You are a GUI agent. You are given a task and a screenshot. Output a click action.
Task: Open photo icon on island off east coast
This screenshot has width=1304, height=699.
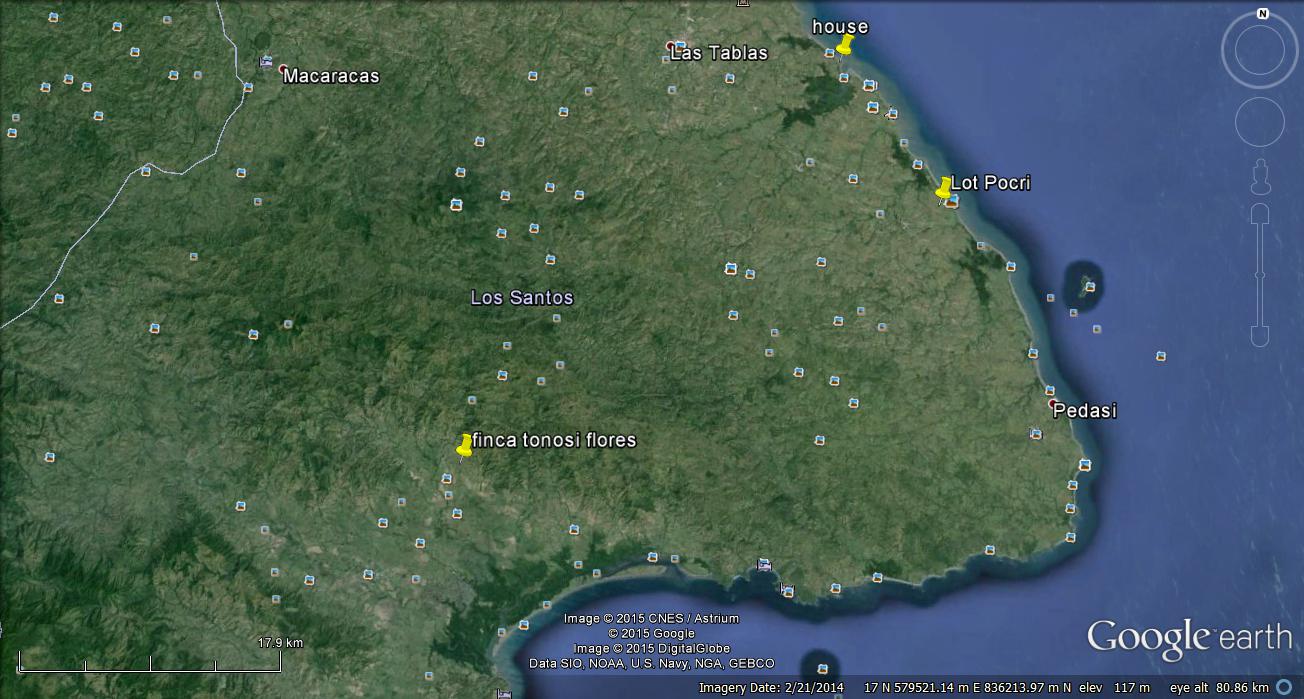1089,287
